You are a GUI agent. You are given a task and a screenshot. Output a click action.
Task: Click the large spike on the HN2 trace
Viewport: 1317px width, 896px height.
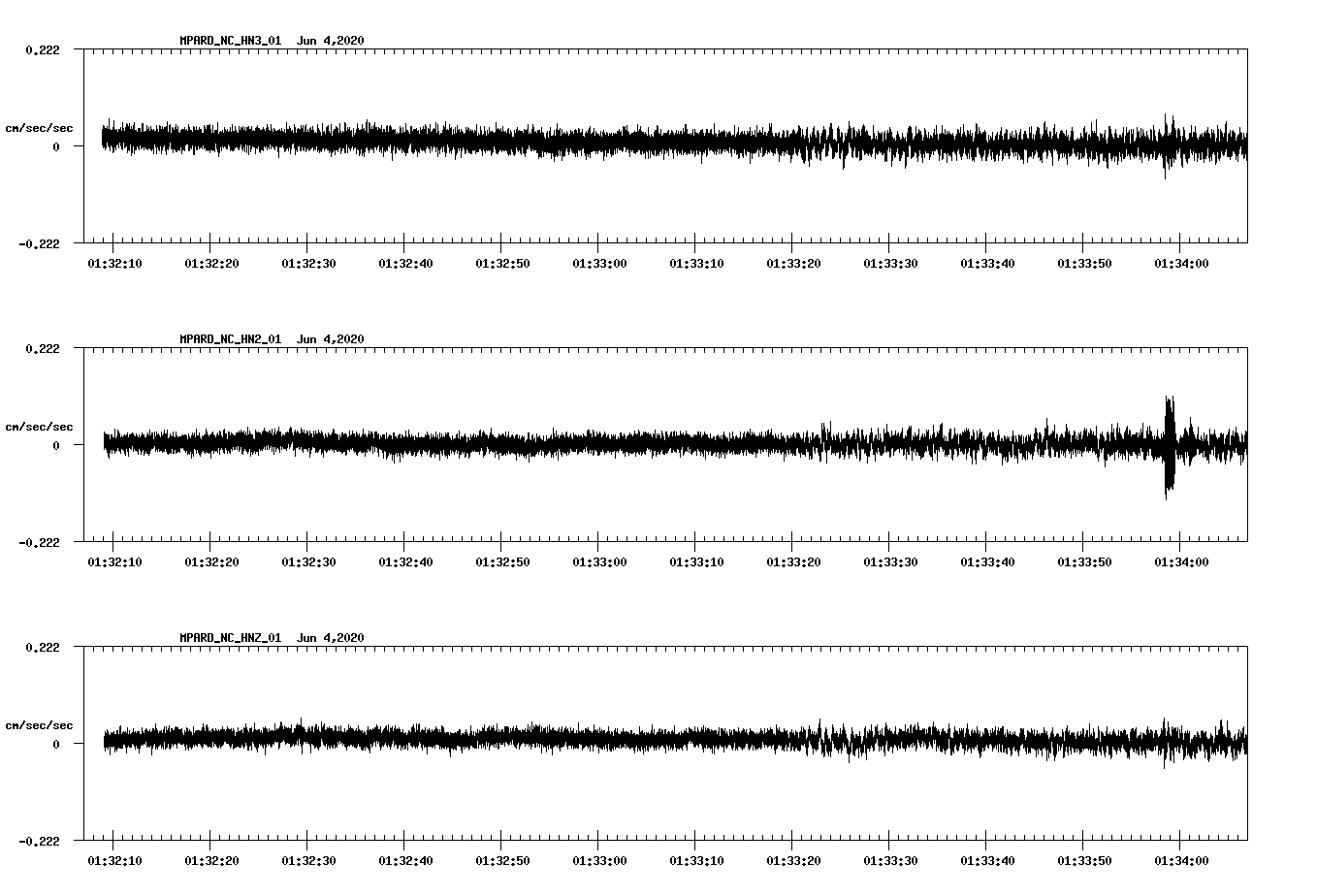click(x=1170, y=444)
